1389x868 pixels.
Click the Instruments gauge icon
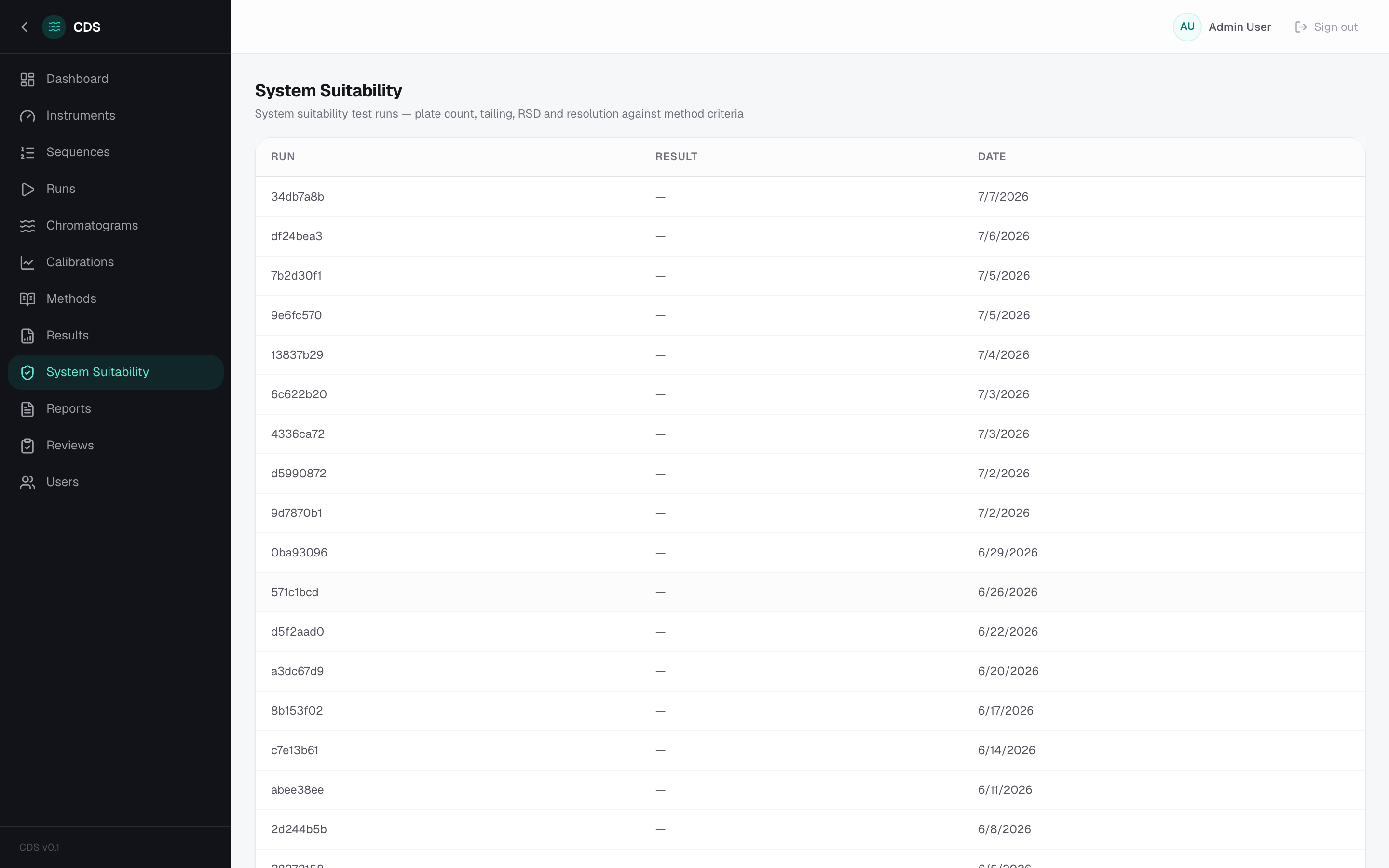pyautogui.click(x=27, y=116)
